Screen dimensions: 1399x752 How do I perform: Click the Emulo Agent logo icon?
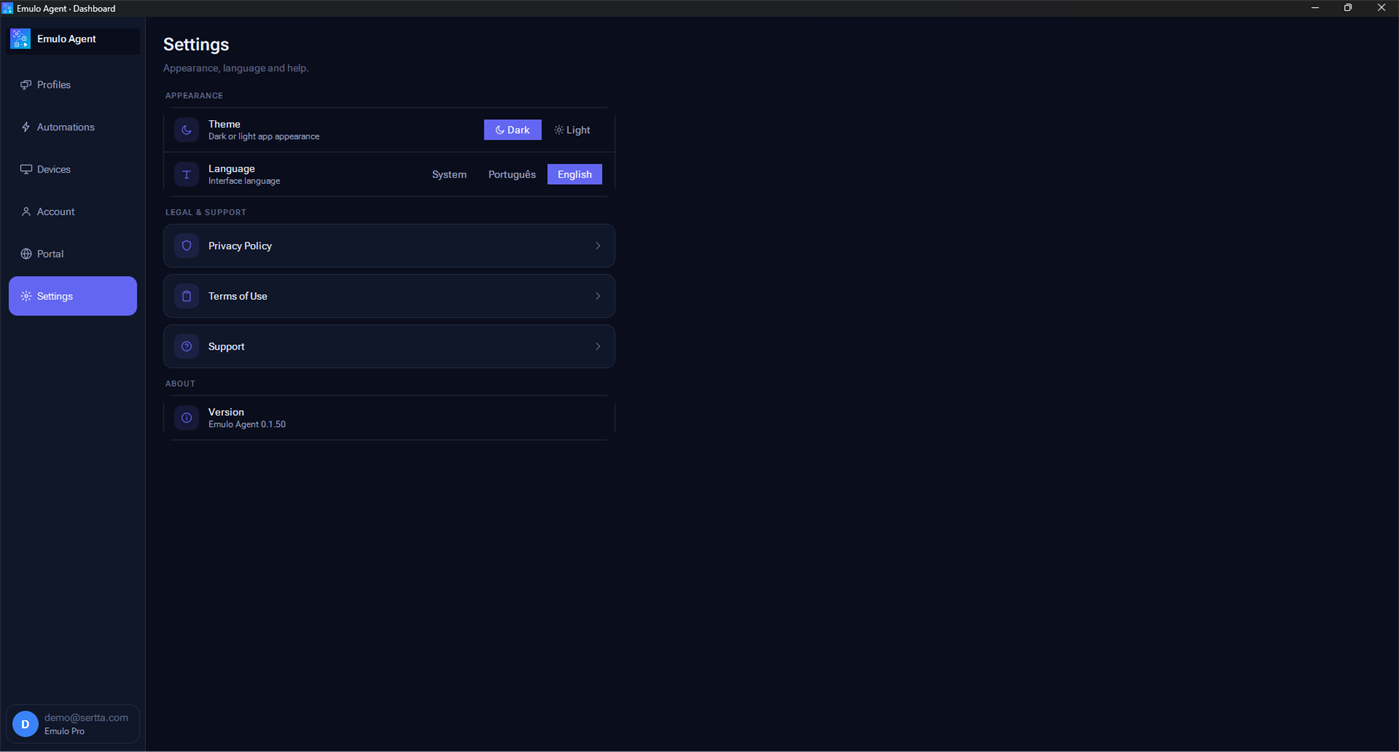20,39
